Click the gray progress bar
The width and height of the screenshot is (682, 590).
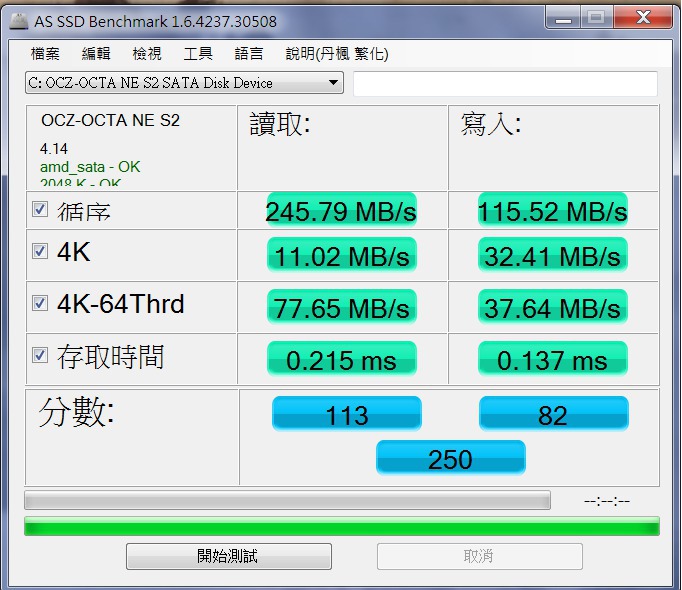coord(288,500)
